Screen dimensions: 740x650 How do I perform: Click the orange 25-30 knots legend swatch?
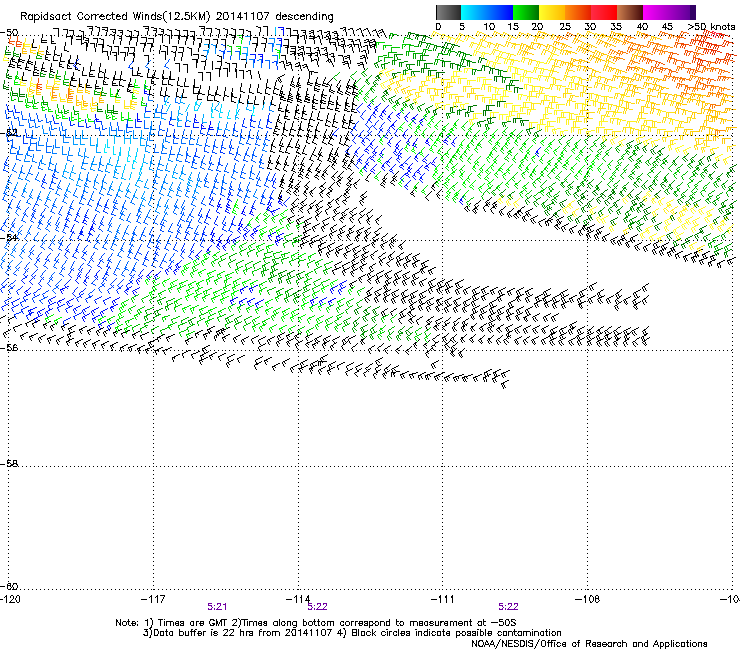(578, 12)
